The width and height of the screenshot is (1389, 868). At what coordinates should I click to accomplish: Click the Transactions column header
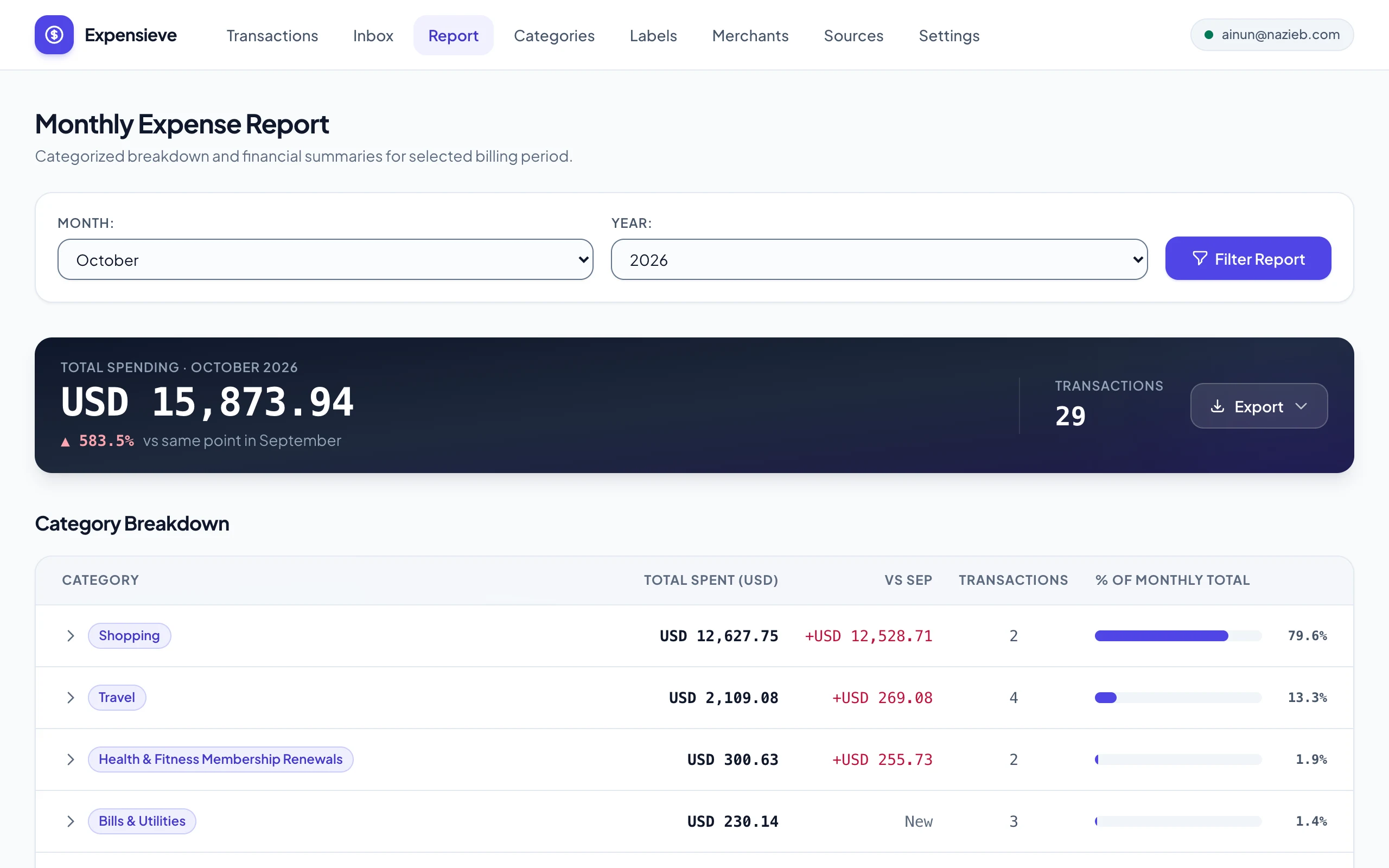pos(1013,580)
